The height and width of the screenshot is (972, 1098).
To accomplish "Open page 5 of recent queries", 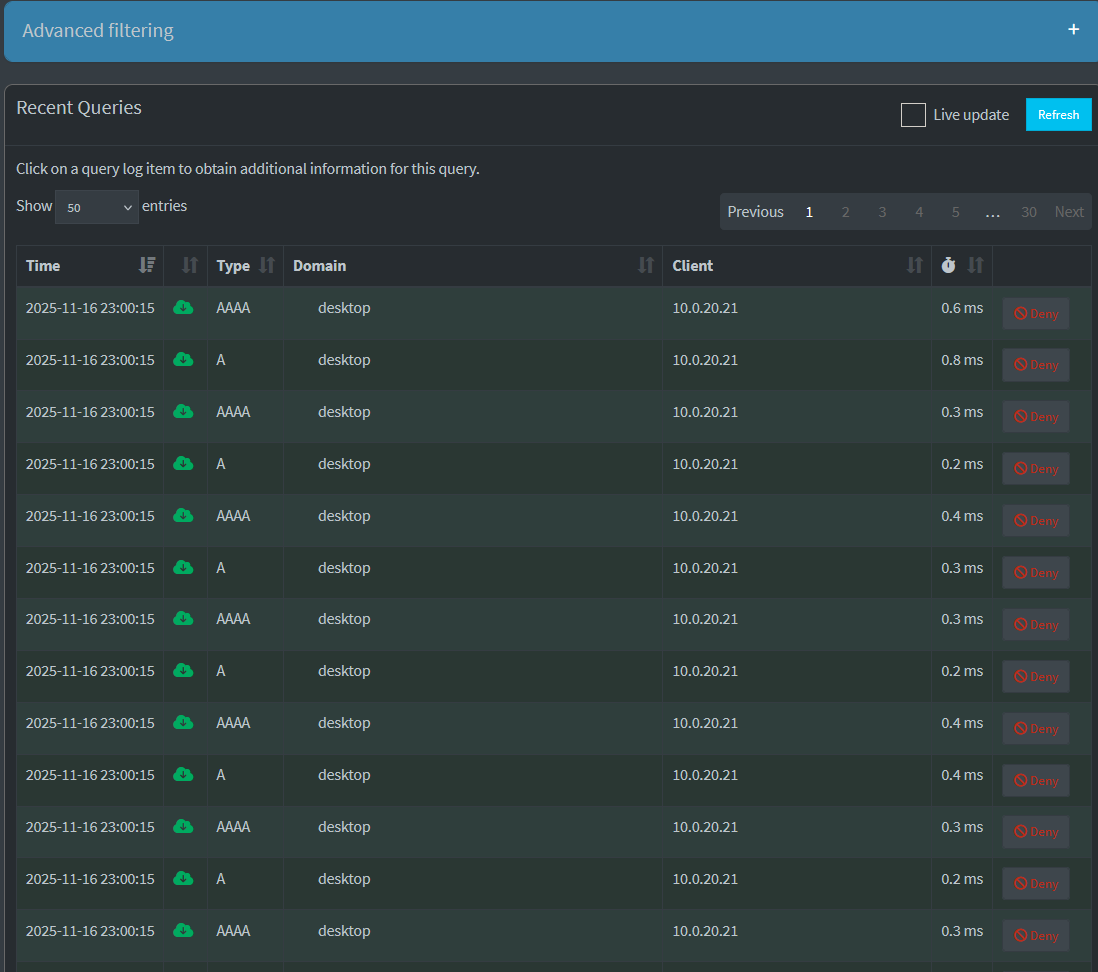I will 955,212.
